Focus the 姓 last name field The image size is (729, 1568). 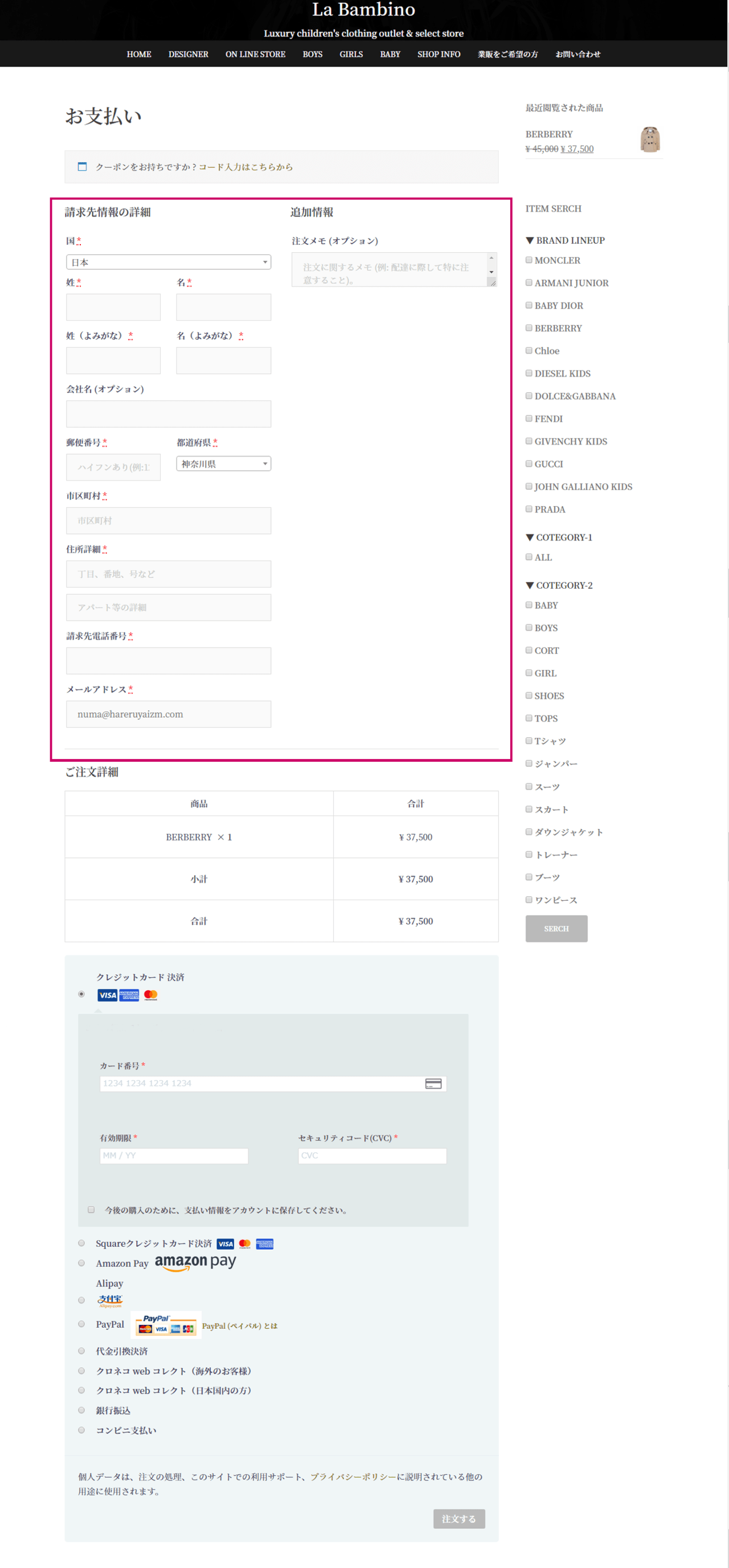pos(113,307)
